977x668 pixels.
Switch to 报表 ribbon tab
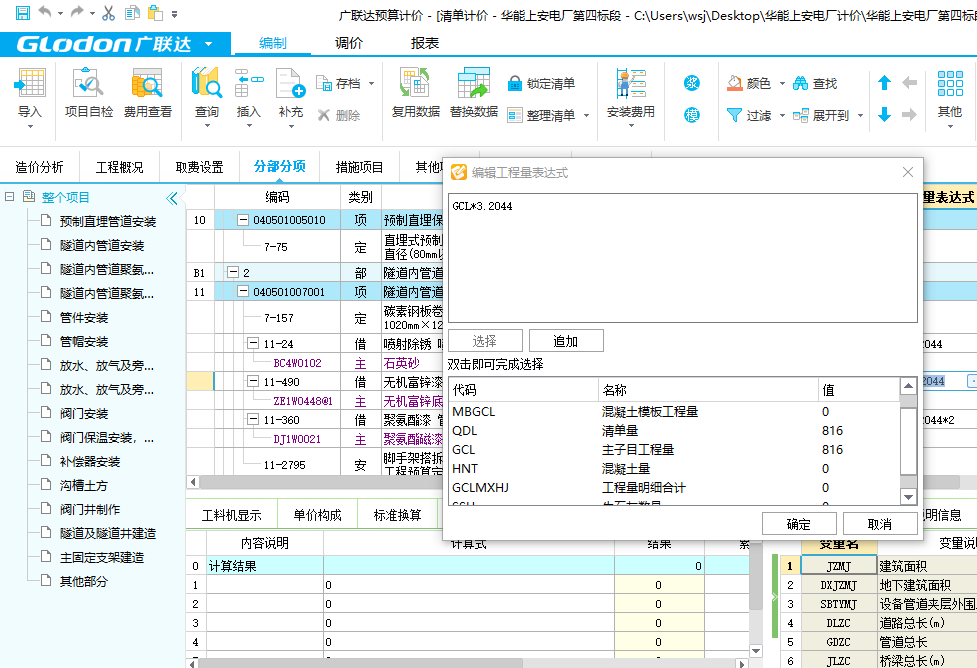tap(424, 43)
